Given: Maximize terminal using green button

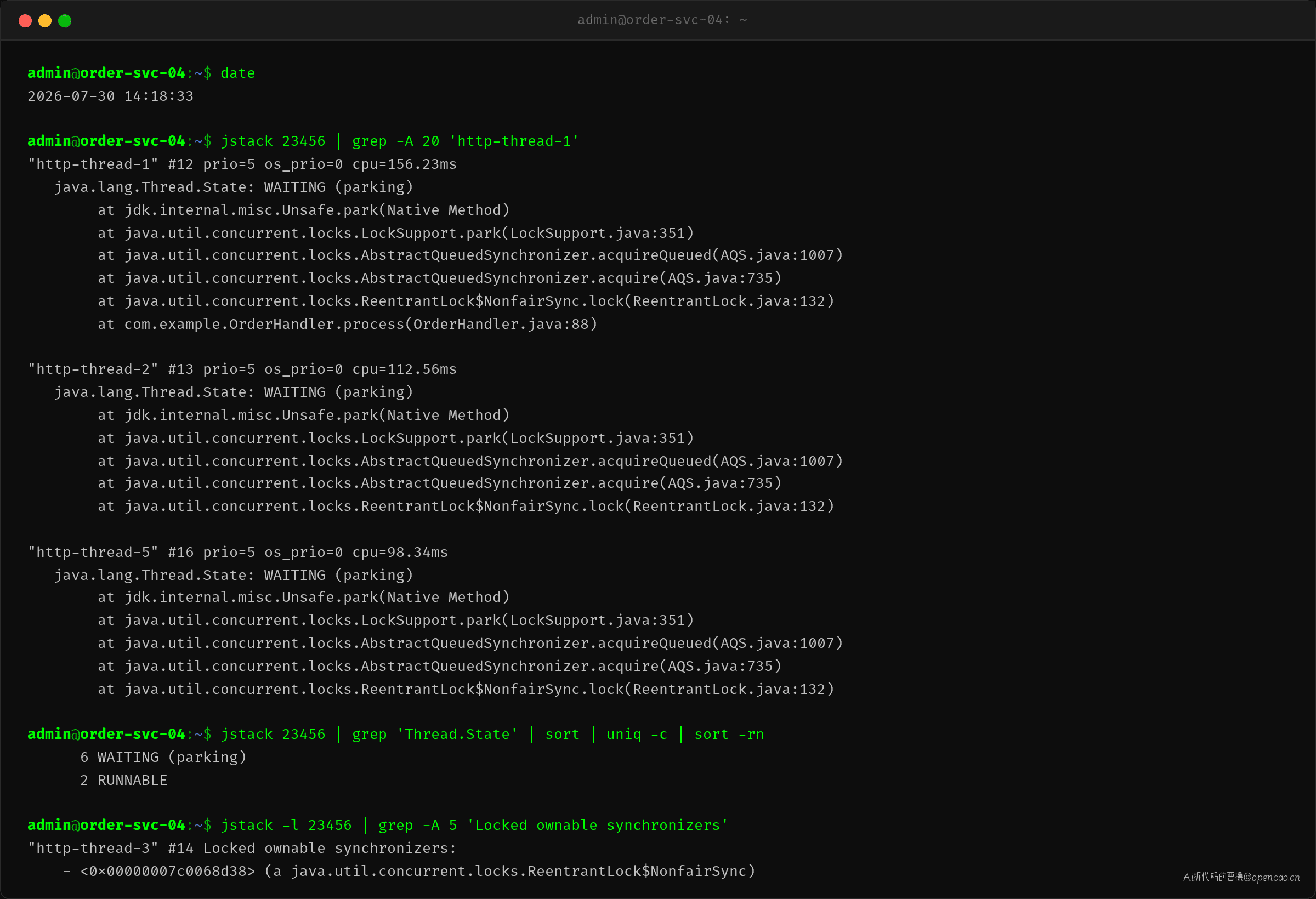Looking at the screenshot, I should tap(65, 21).
